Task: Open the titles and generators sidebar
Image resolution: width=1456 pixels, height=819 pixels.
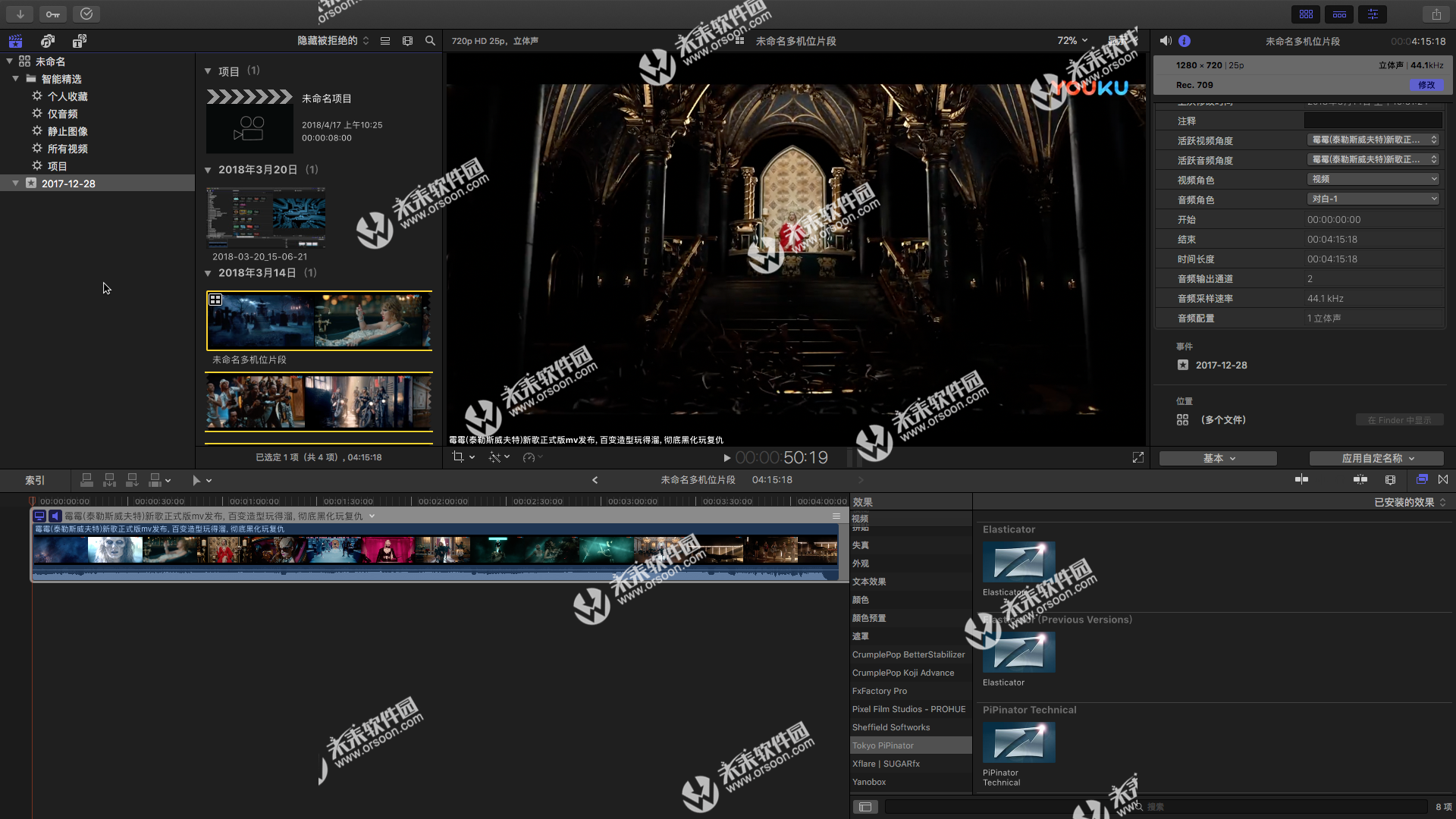Action: pyautogui.click(x=80, y=41)
